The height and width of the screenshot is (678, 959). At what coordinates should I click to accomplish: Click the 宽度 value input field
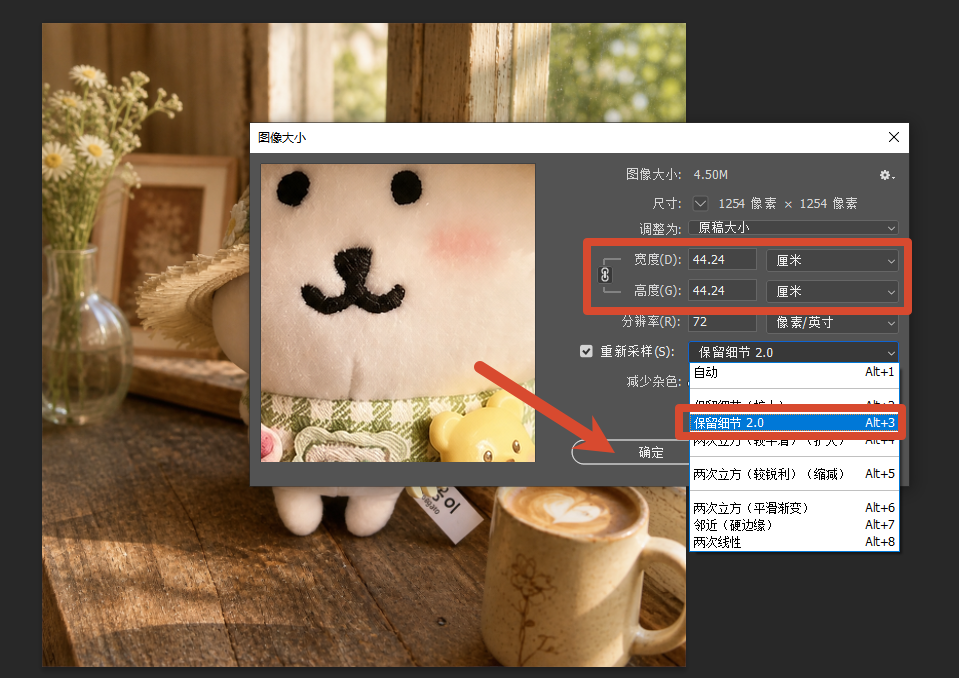tap(722, 259)
